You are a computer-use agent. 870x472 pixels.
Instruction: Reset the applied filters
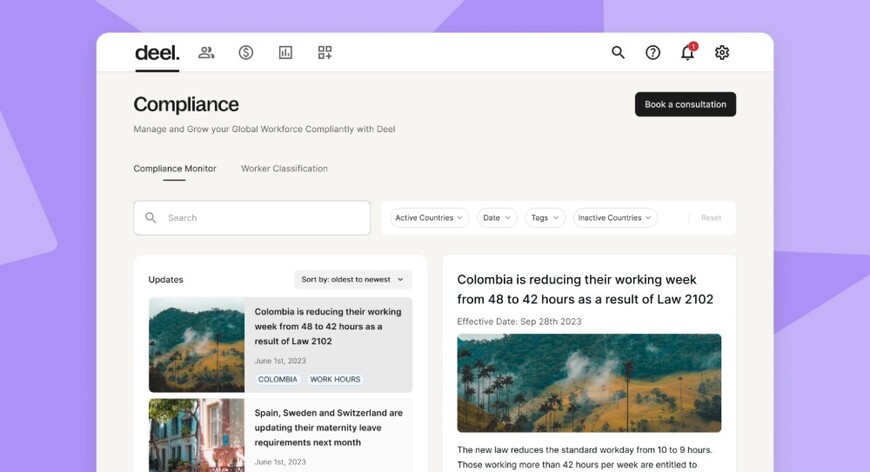(711, 218)
